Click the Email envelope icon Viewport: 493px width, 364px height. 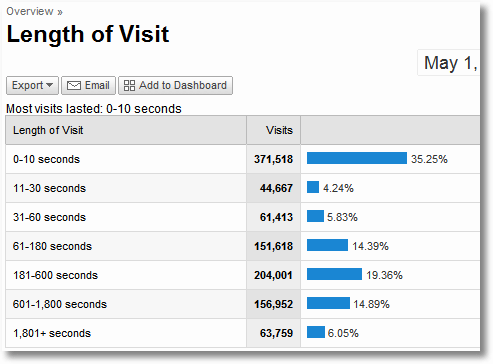pyautogui.click(x=74, y=86)
